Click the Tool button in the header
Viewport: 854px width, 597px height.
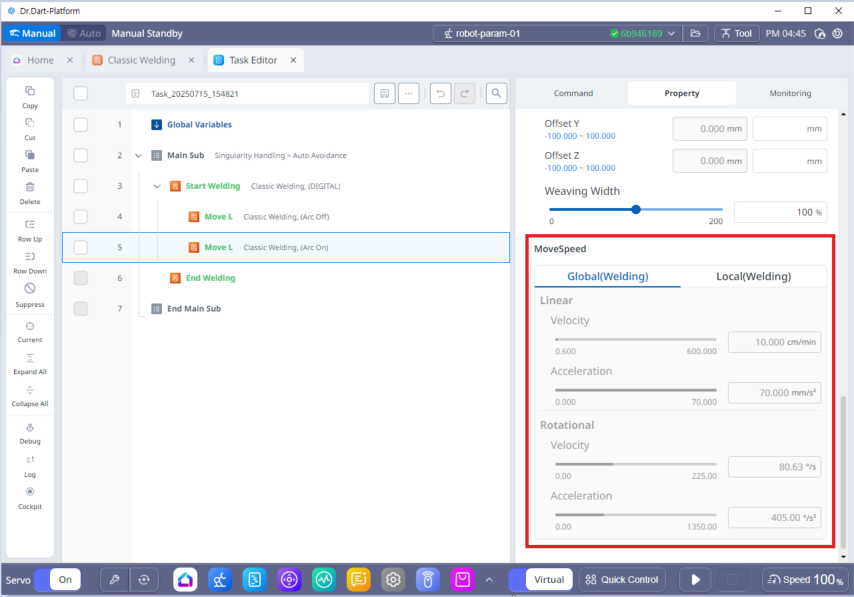coord(736,33)
